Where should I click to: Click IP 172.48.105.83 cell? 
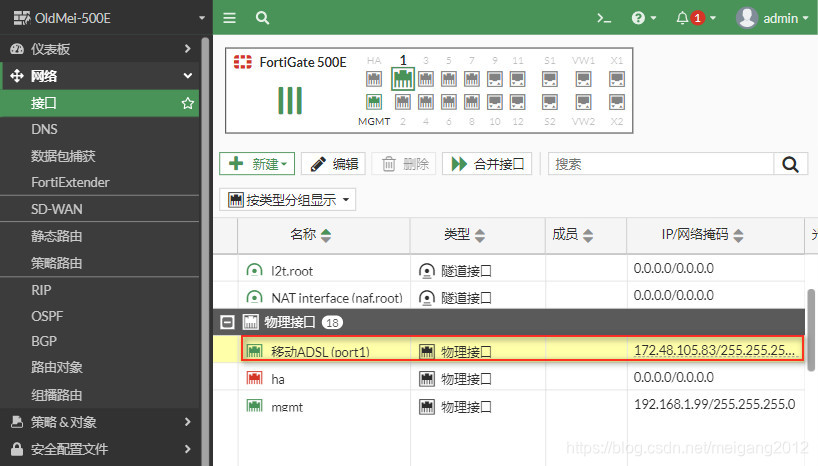pos(715,350)
